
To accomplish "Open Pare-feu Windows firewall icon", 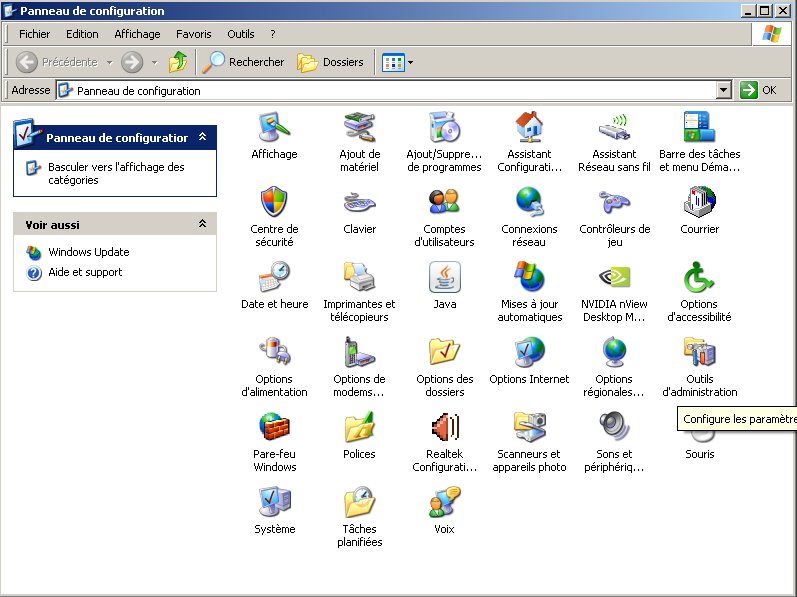I will [274, 427].
